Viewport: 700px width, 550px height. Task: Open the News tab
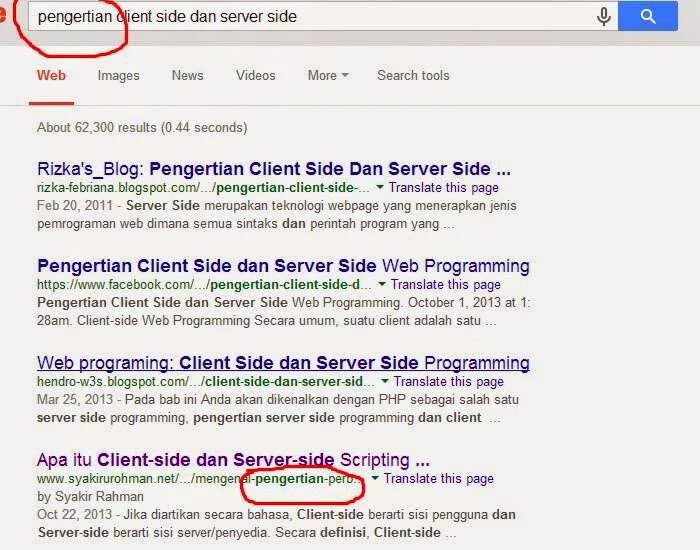click(188, 75)
